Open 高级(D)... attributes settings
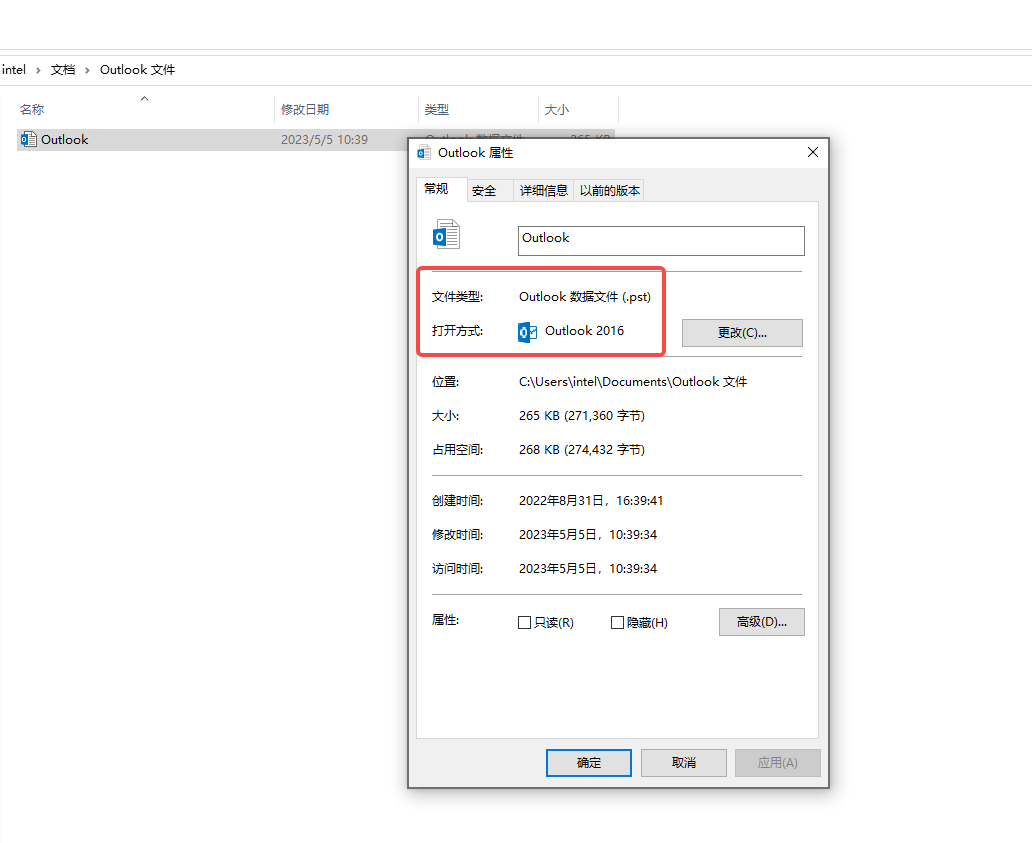The image size is (1032, 843). [761, 622]
